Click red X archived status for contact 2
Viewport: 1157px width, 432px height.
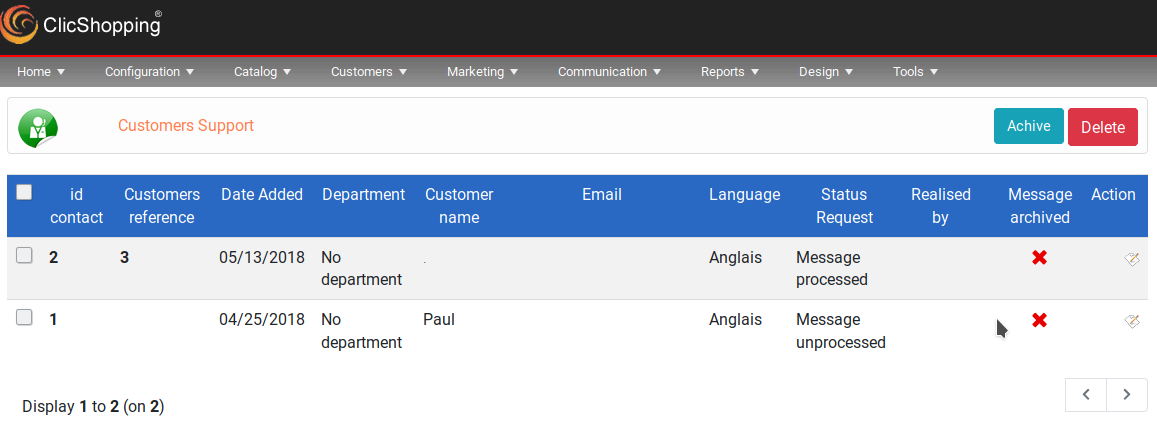1040,258
